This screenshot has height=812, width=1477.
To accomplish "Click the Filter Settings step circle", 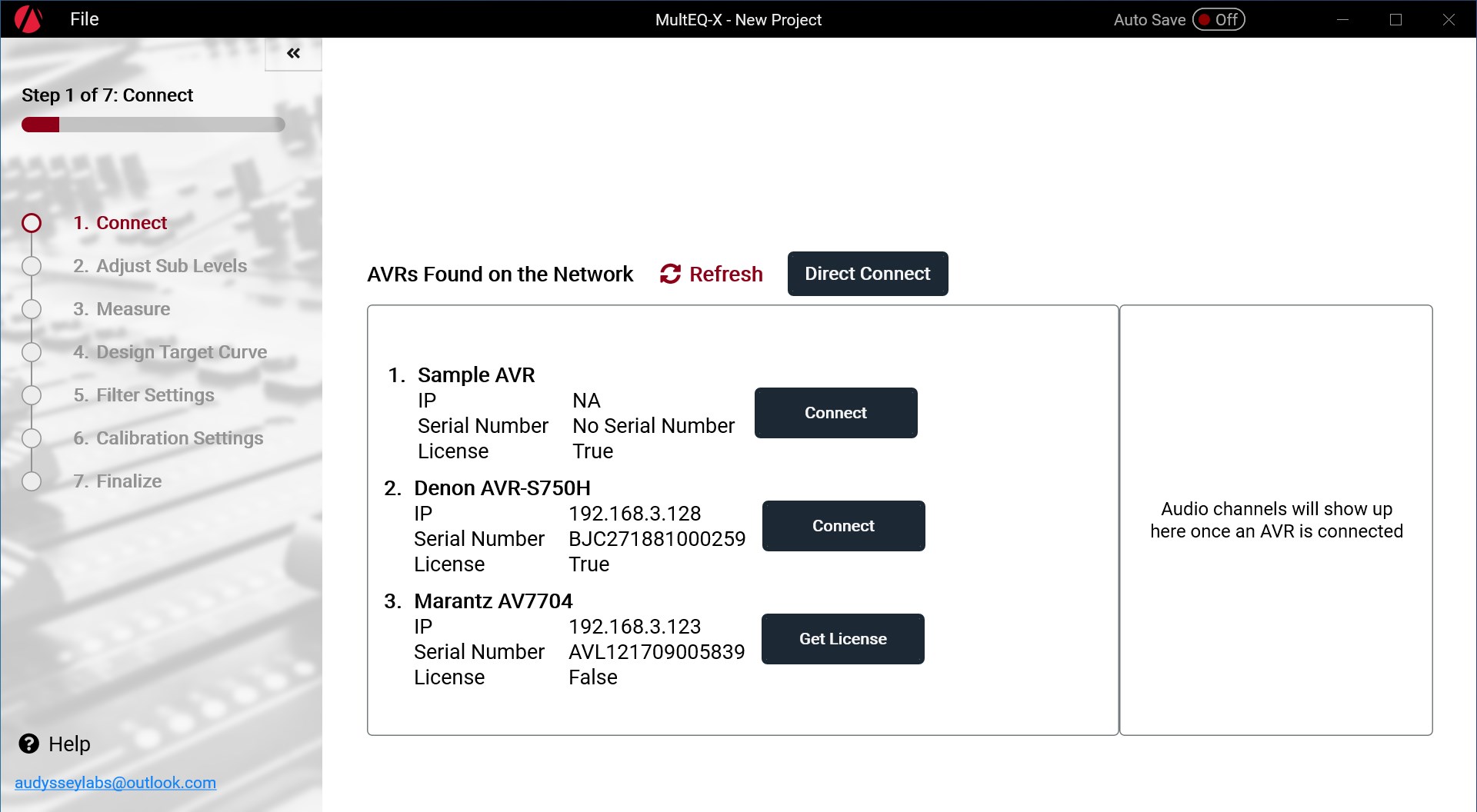I will click(32, 395).
